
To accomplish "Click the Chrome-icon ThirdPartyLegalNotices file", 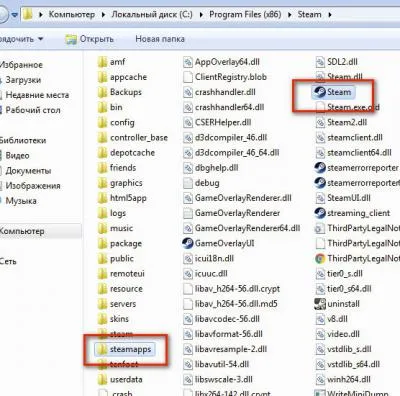I will tap(320, 259).
